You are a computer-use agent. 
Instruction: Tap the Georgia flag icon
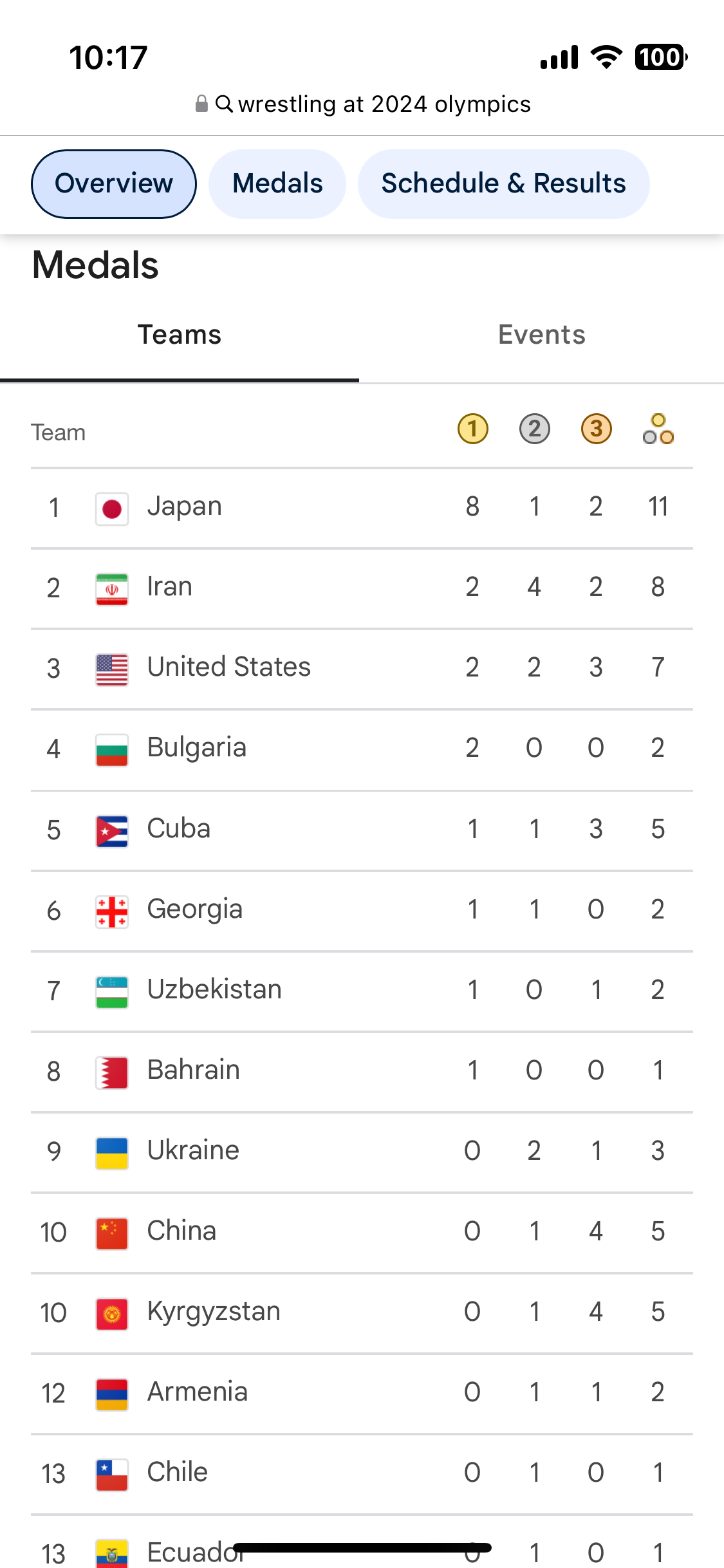(112, 911)
